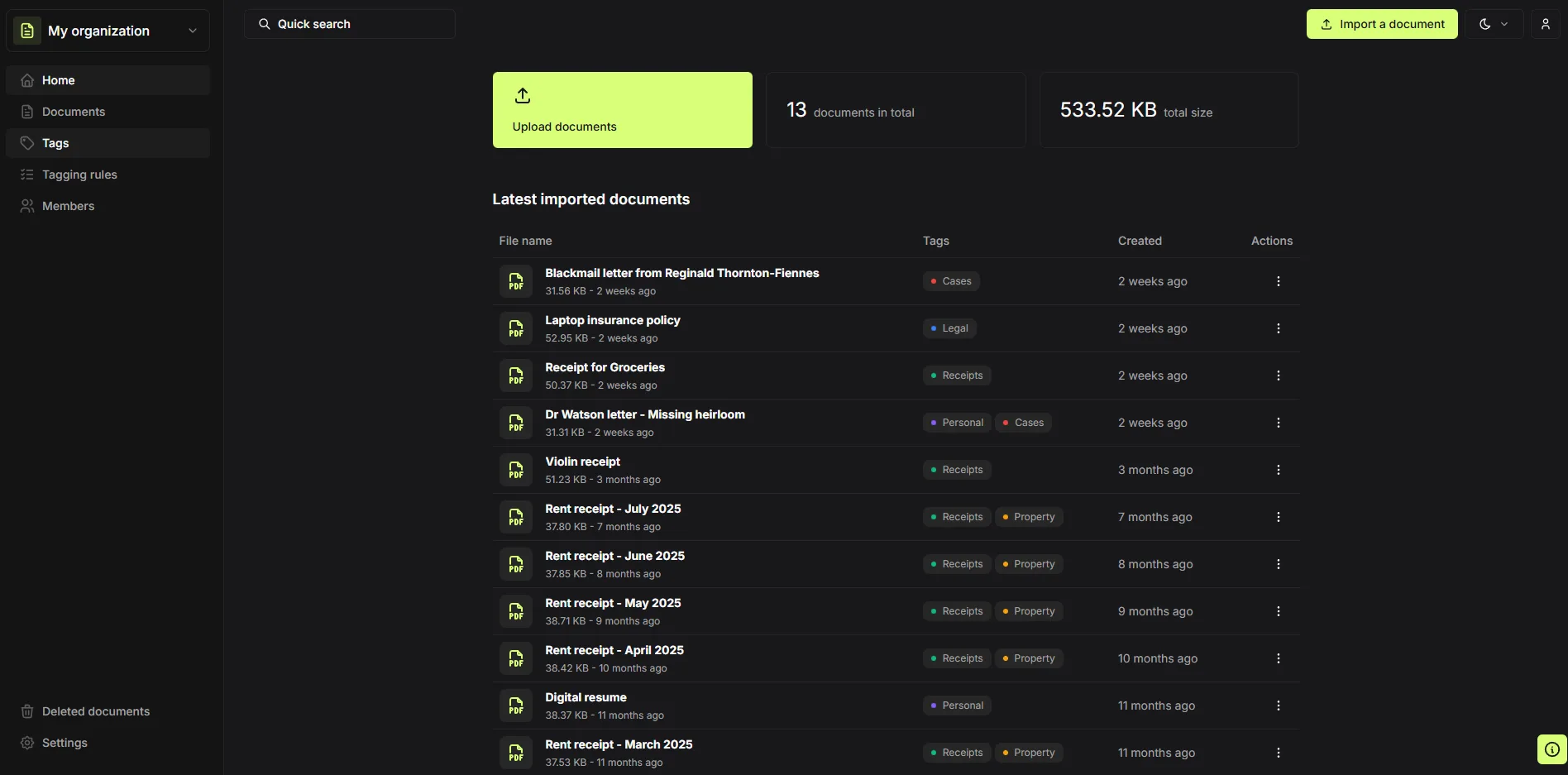Click the Legal tag with blue dot
Screen dimensions: 1568x775
(949, 328)
